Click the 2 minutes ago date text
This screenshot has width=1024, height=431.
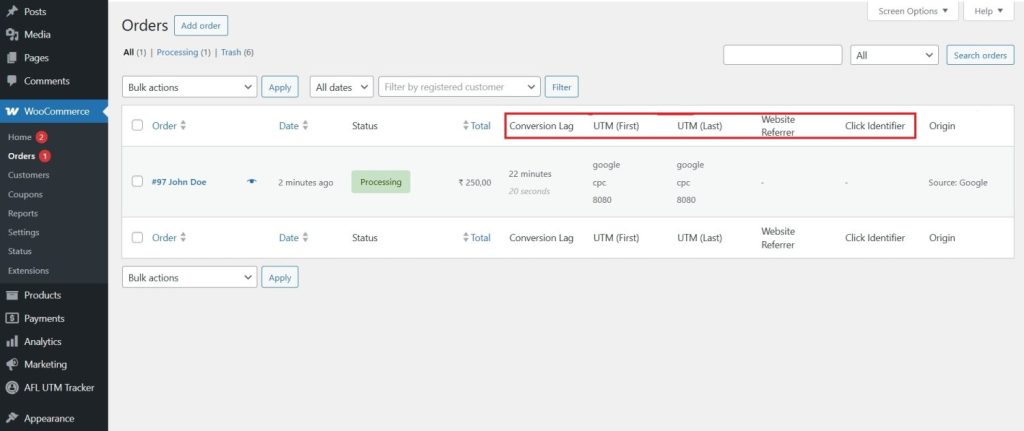pos(306,183)
